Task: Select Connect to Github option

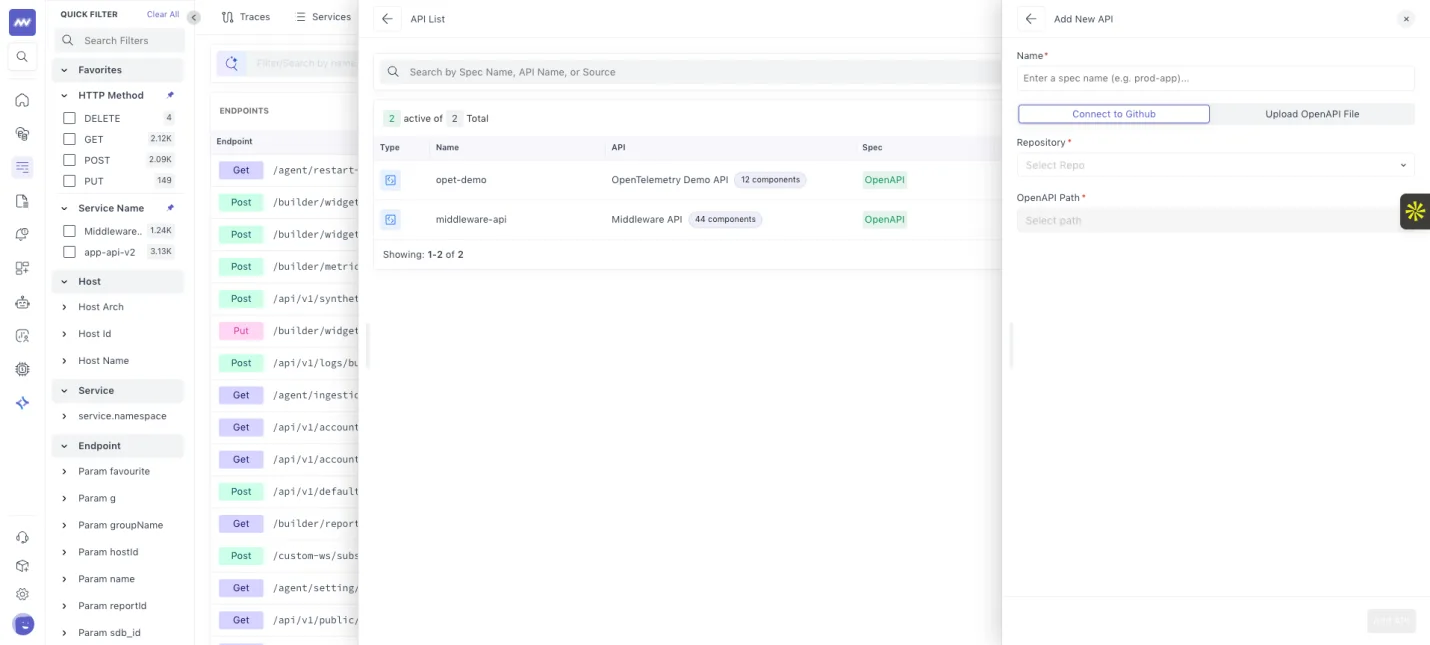Action: (1114, 114)
